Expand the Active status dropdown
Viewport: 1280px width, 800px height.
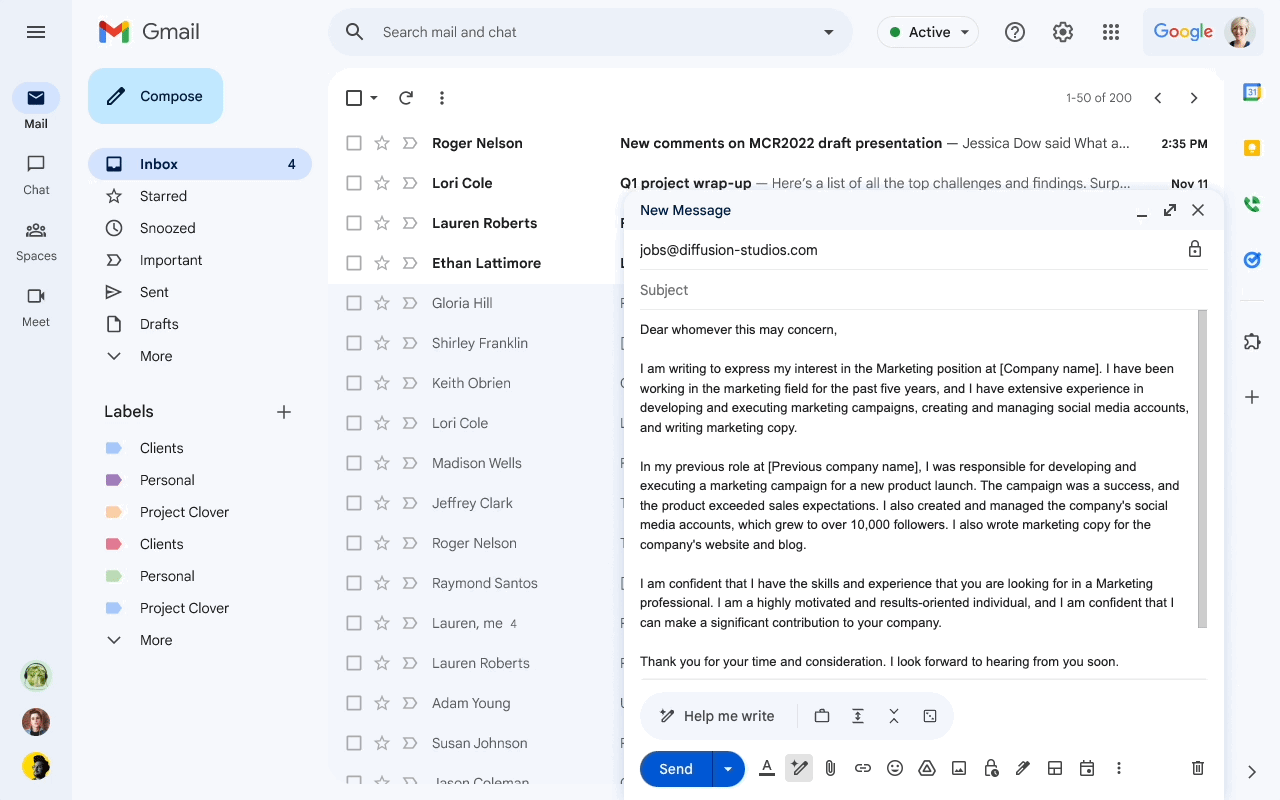(928, 32)
